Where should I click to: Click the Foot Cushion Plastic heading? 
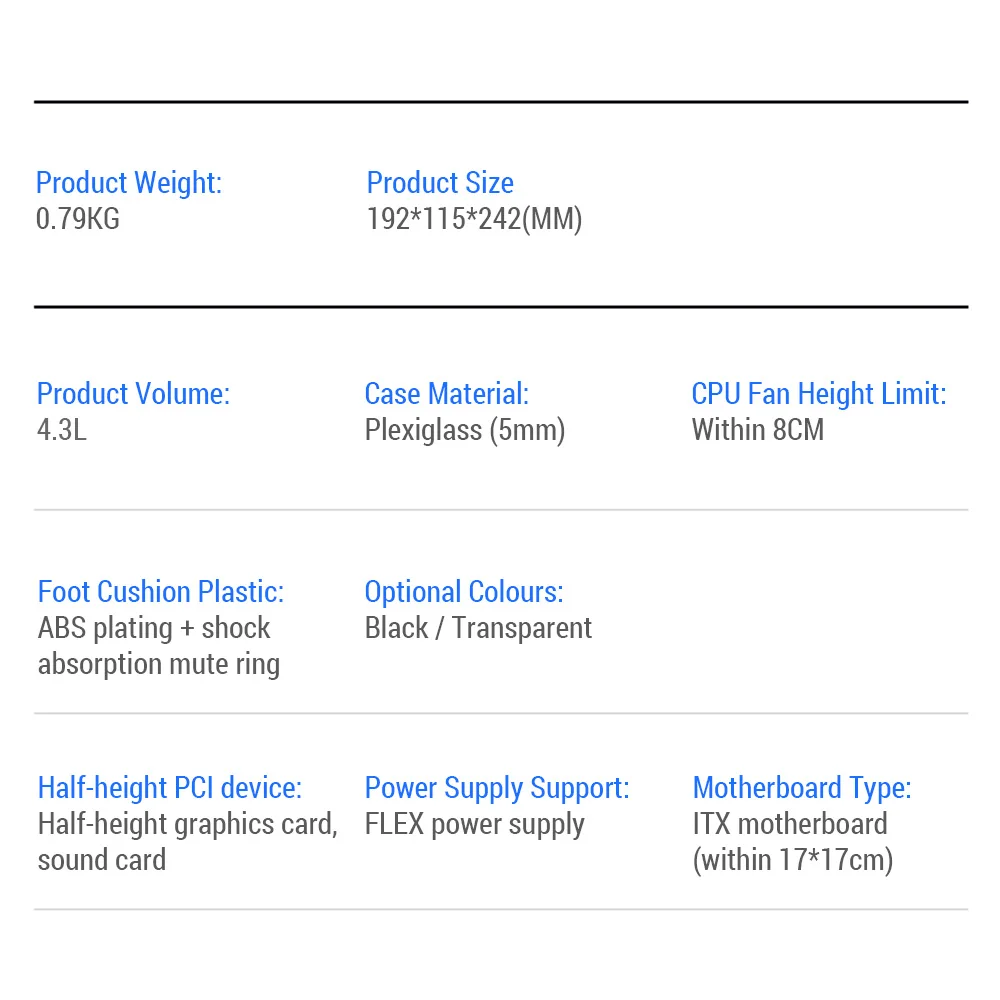point(161,592)
